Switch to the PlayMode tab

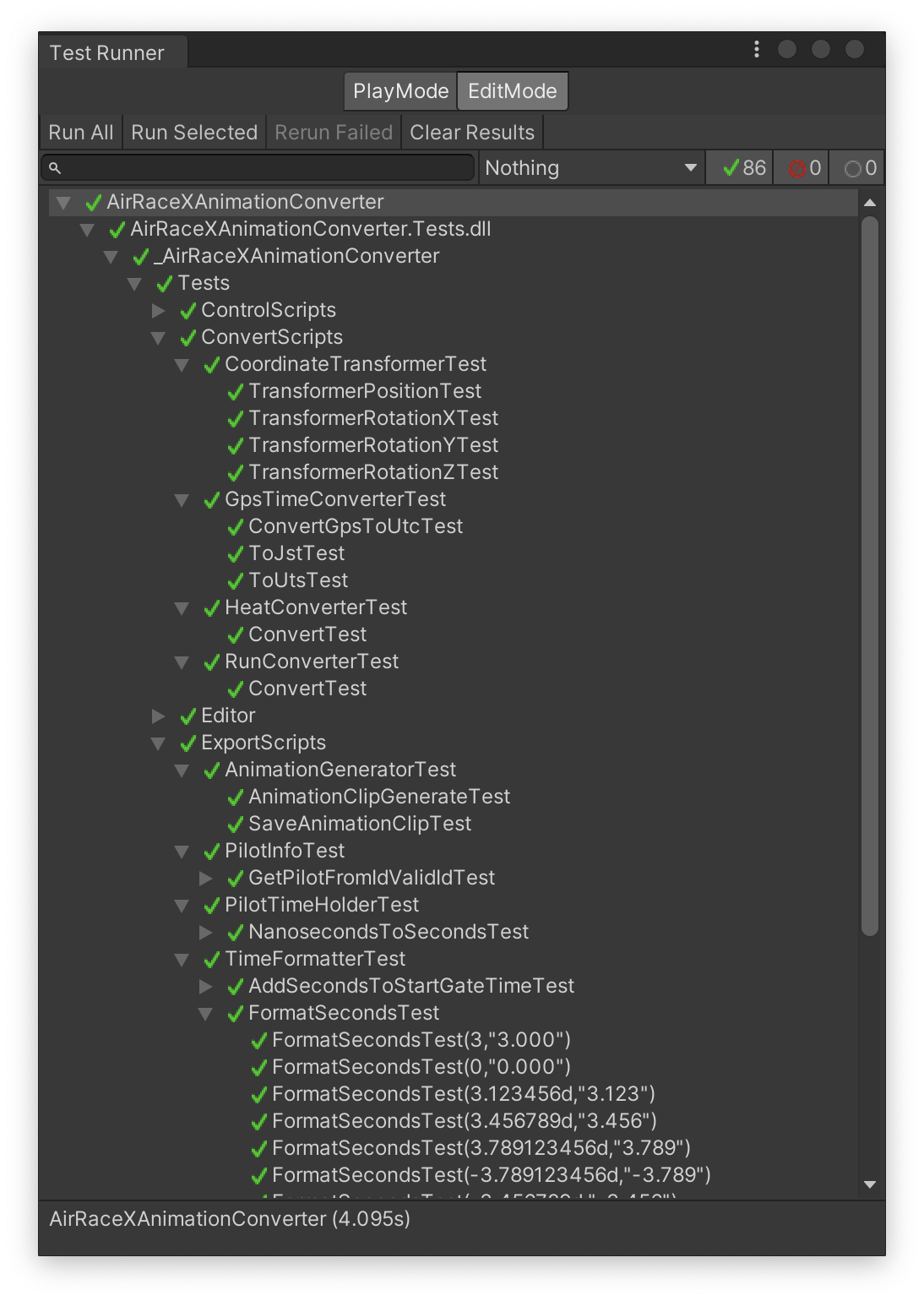(400, 91)
